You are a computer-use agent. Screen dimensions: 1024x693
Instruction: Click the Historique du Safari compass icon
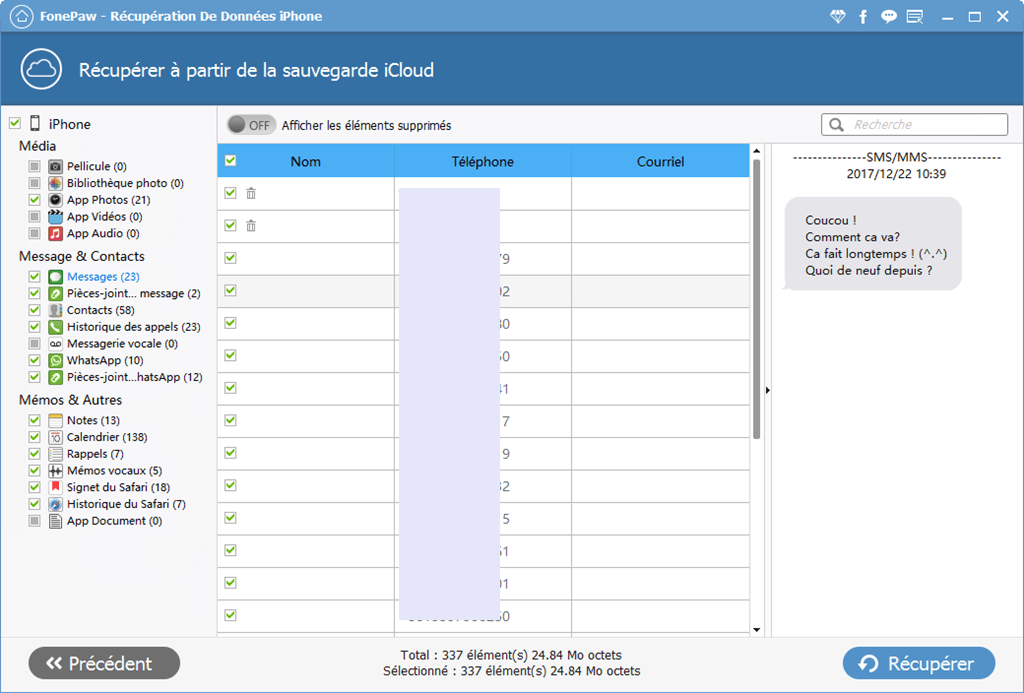(56, 504)
